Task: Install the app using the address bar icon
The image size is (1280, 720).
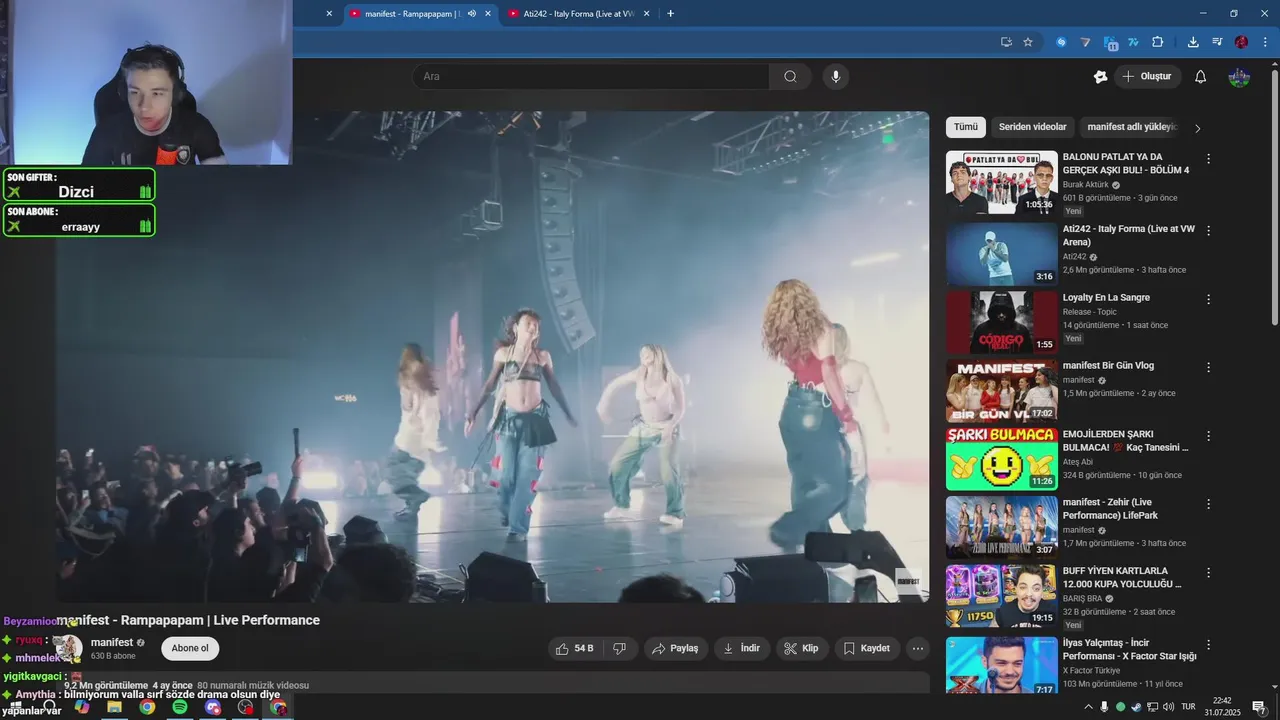Action: point(1006,42)
